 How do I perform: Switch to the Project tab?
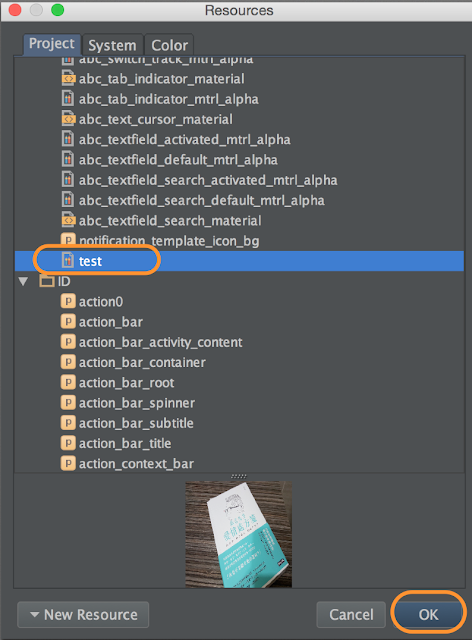click(52, 44)
